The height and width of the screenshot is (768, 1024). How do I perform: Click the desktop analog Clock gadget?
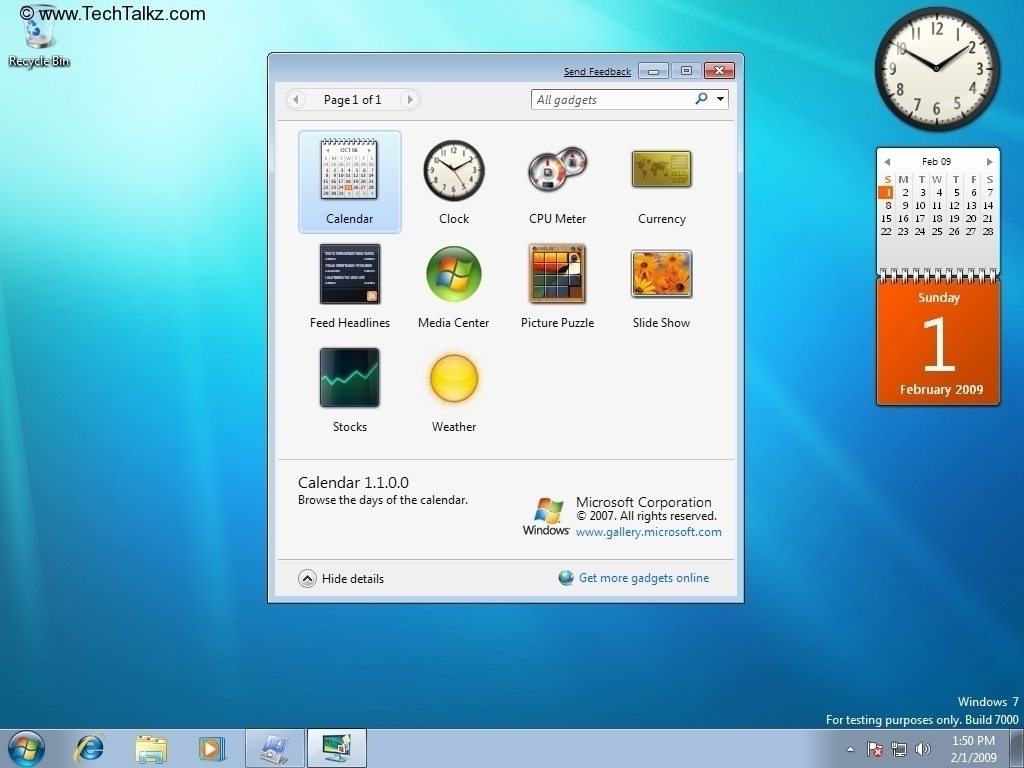pos(937,69)
